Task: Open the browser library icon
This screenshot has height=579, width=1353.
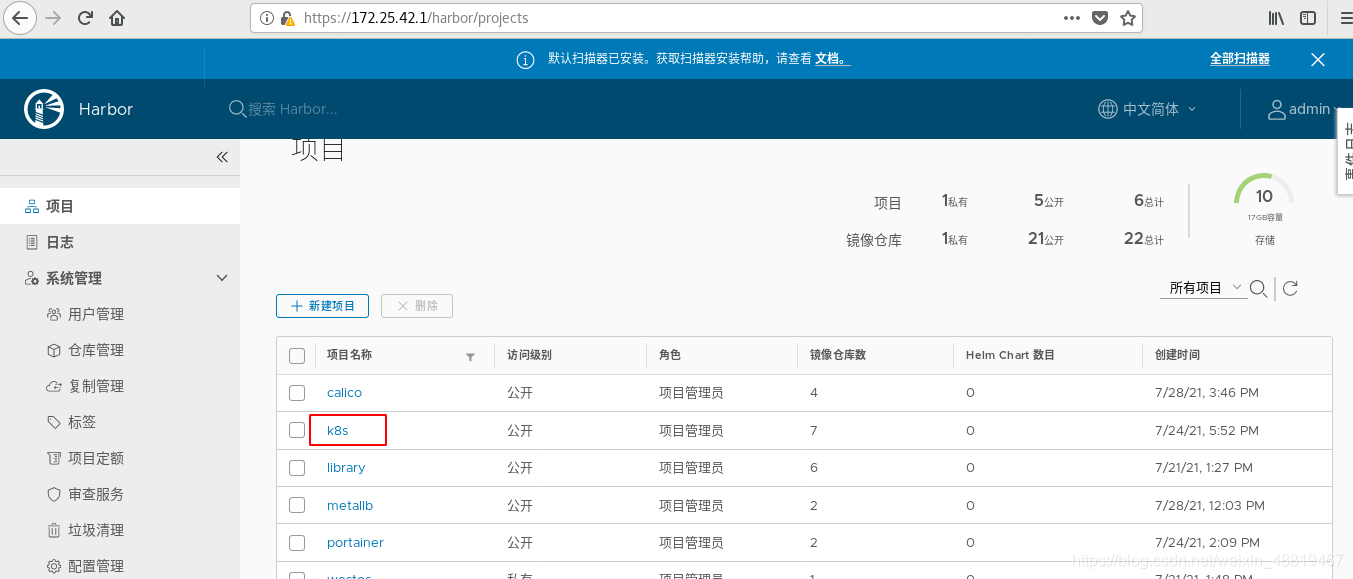Action: [x=1277, y=18]
